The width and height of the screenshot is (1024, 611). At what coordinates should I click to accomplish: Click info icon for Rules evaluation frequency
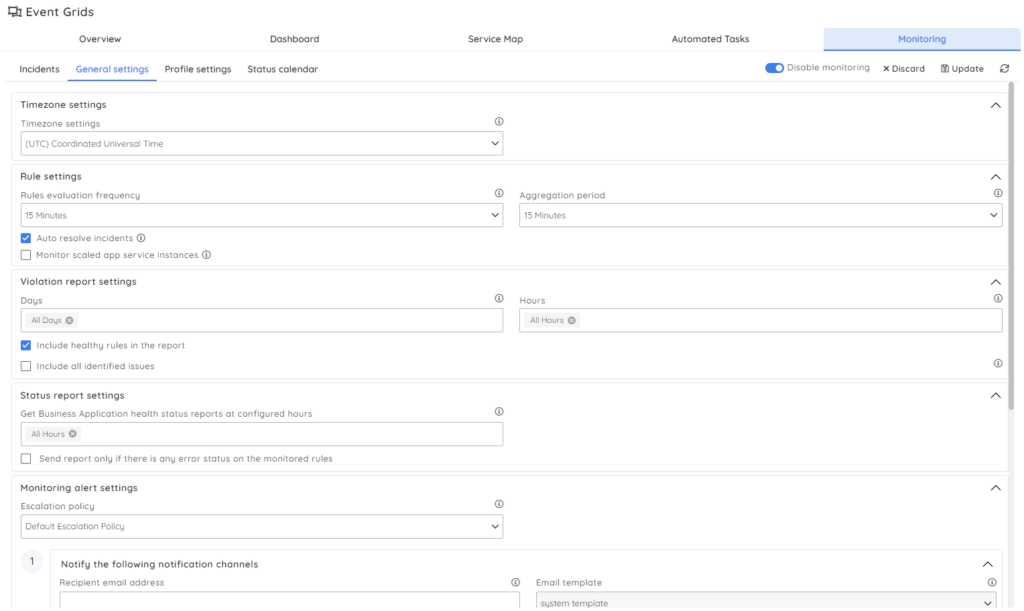pyautogui.click(x=499, y=194)
